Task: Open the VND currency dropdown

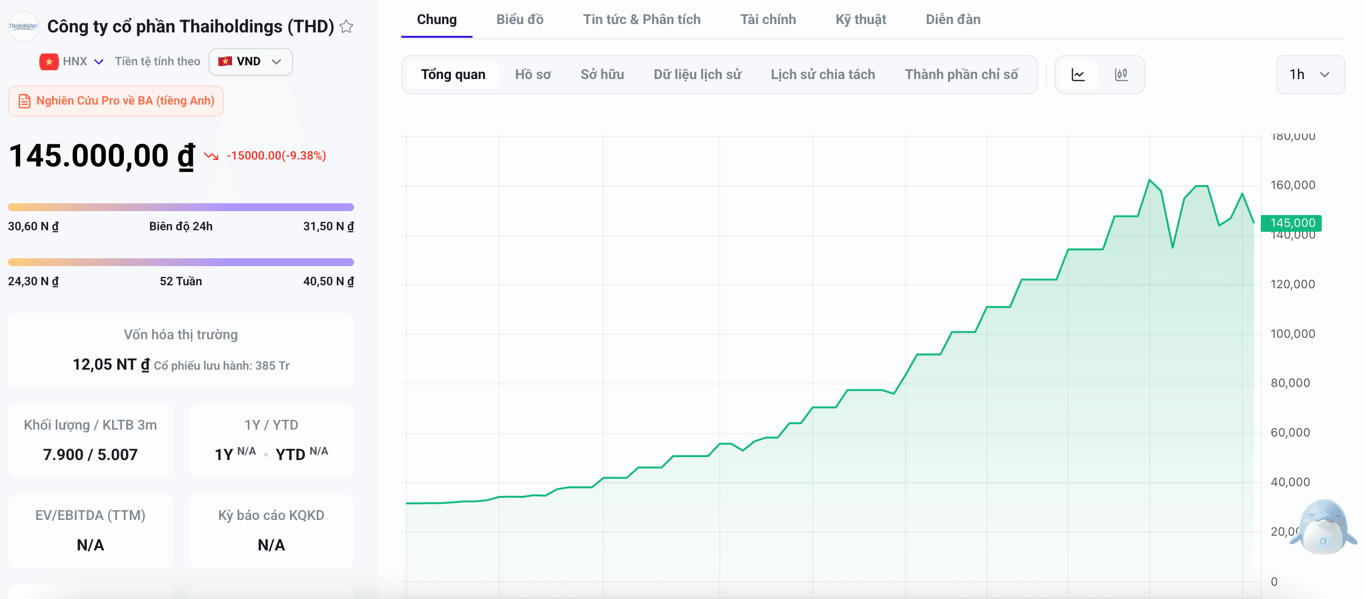Action: point(251,62)
